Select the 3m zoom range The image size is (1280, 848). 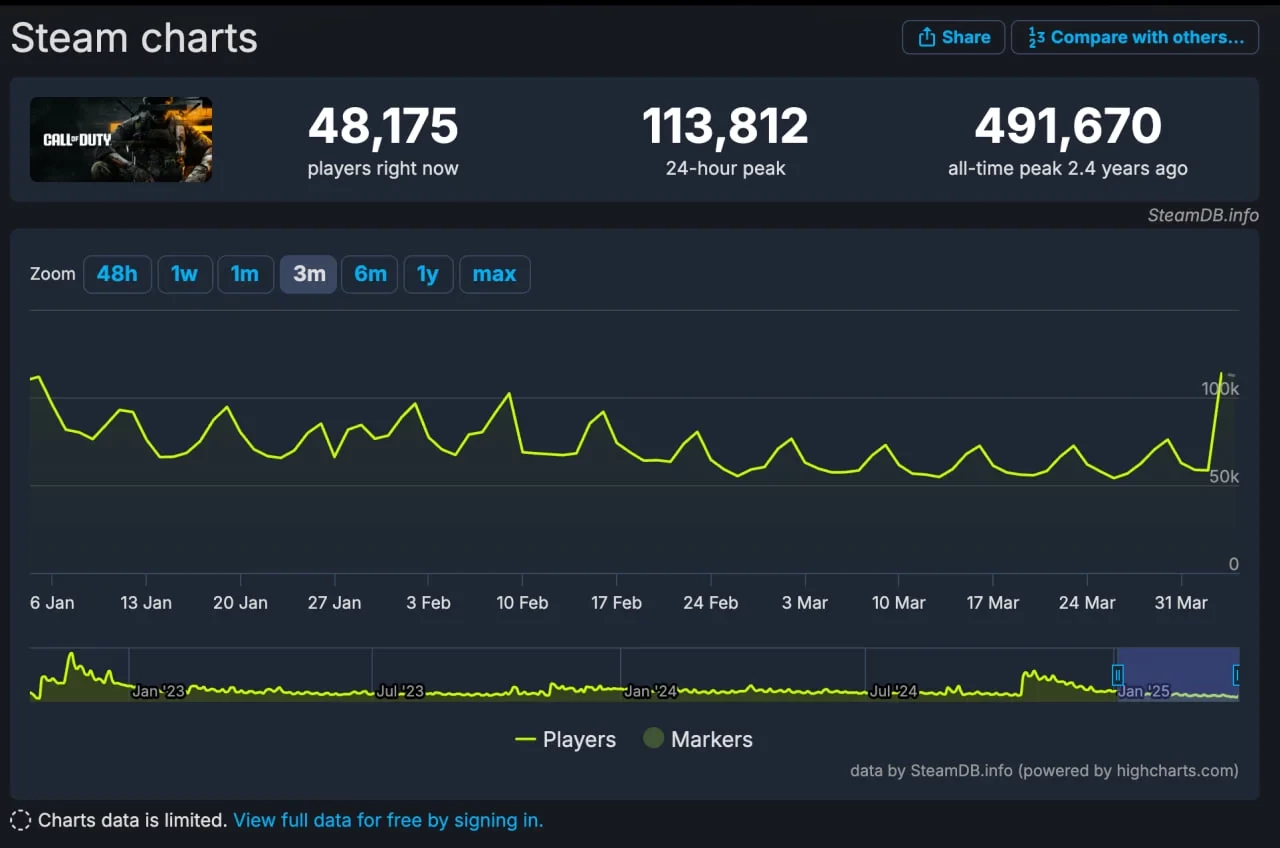[308, 274]
